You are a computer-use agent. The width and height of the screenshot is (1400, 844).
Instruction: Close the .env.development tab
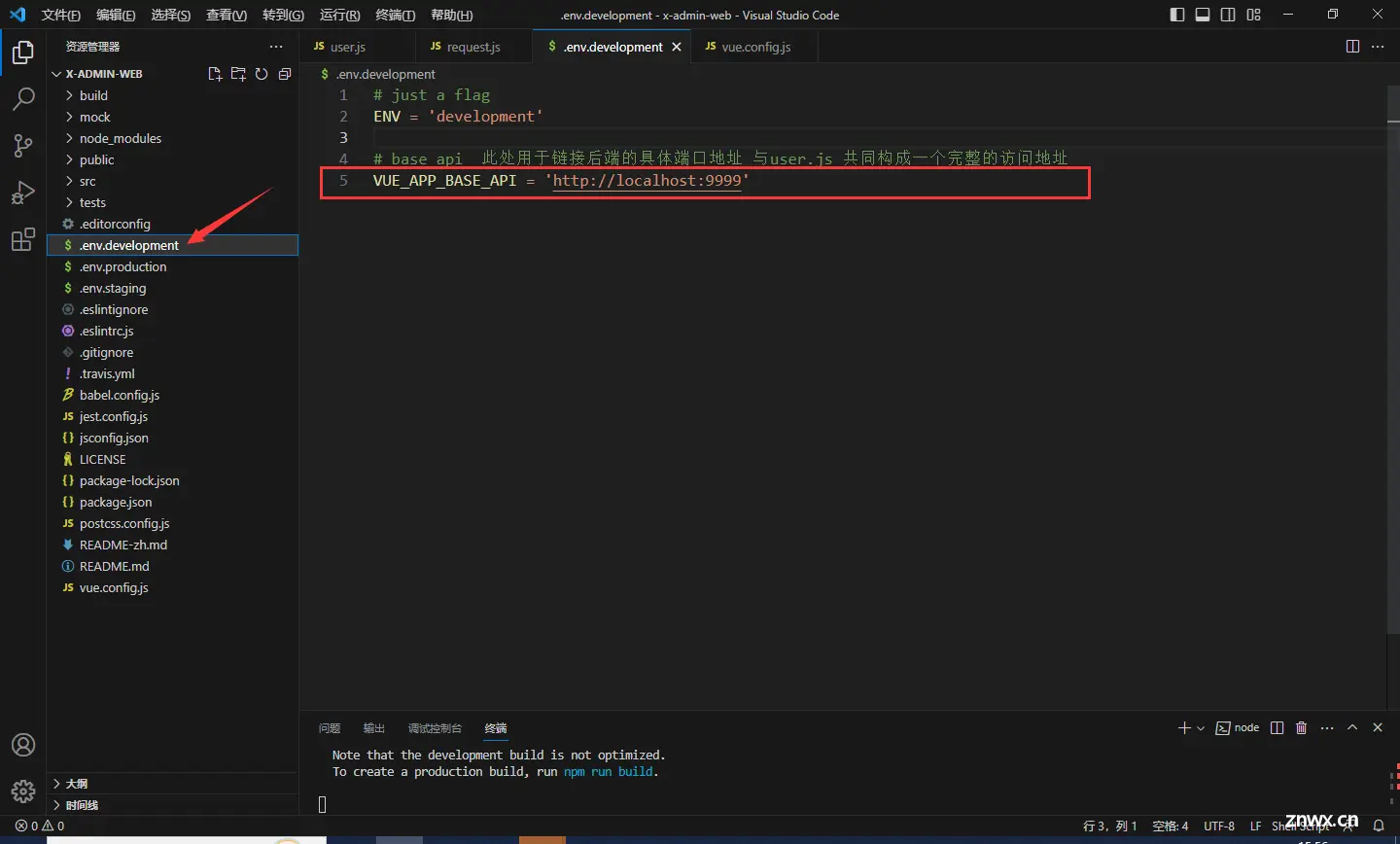tap(677, 47)
